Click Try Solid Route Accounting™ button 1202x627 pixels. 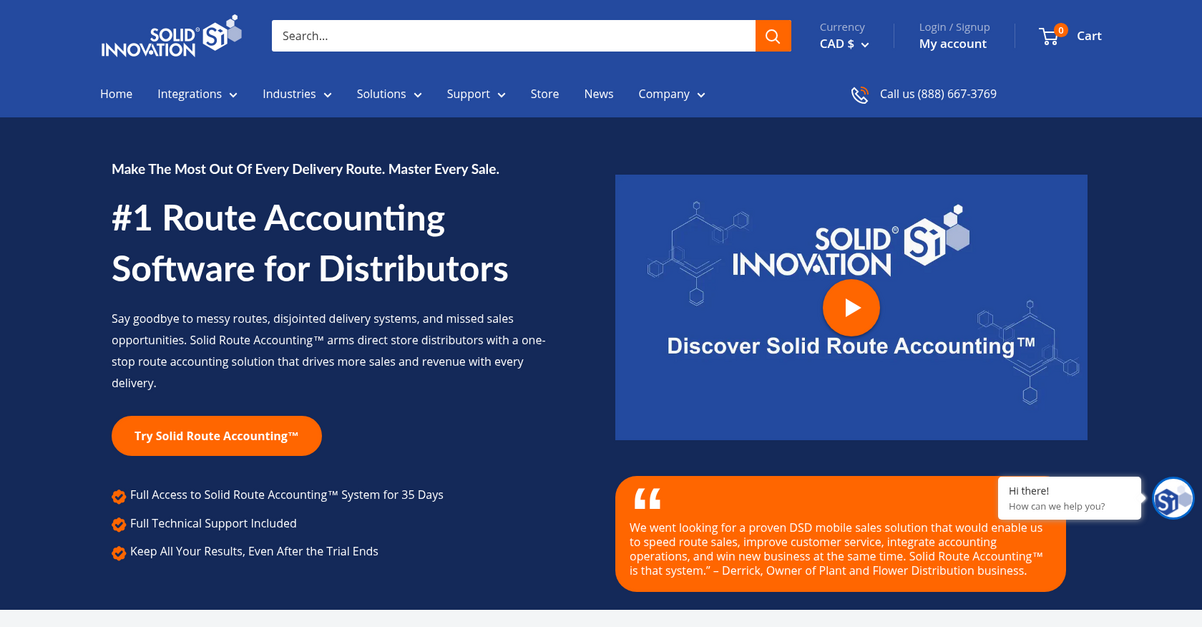(x=217, y=436)
